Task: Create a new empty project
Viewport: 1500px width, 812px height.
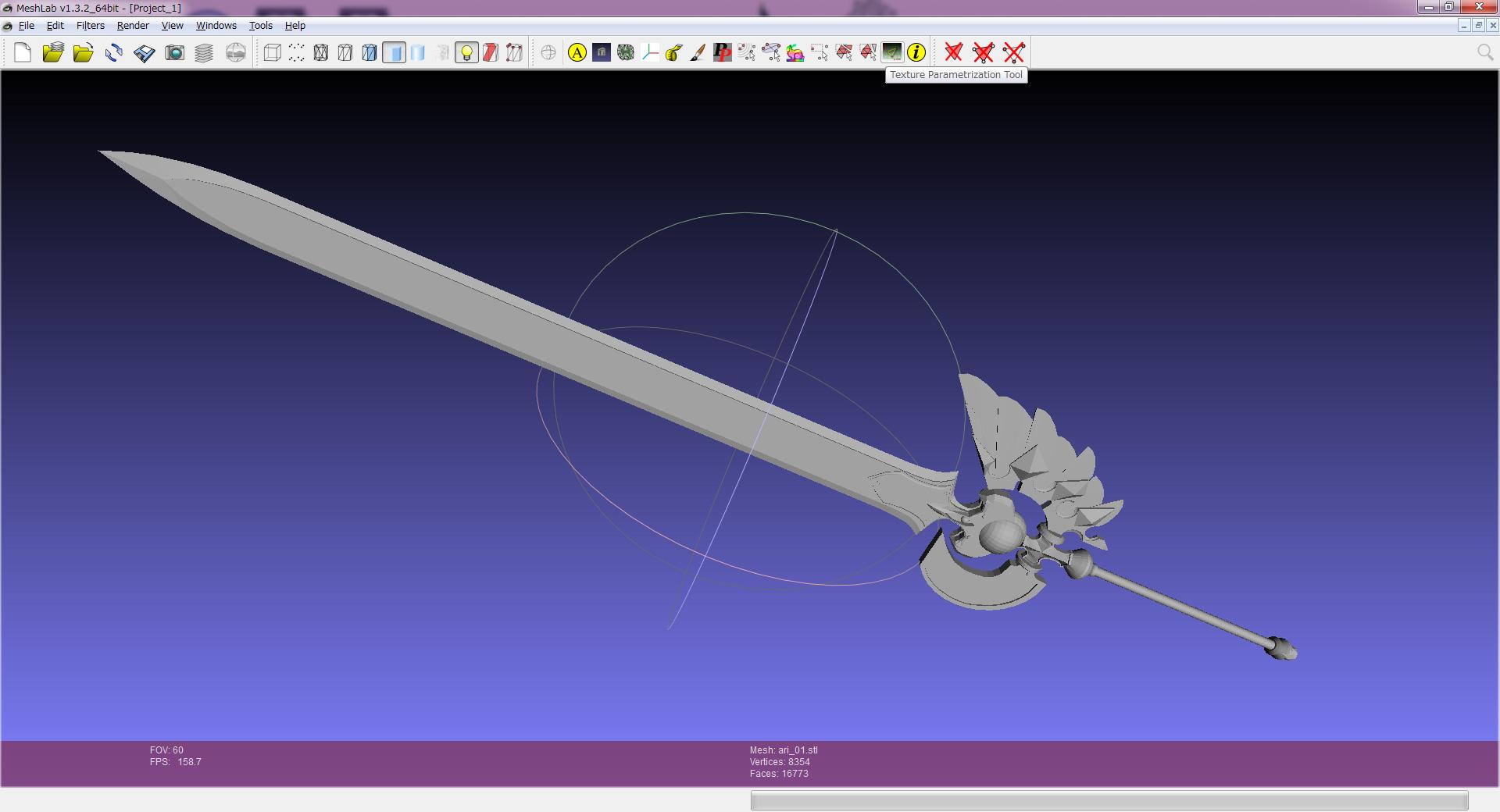Action: [23, 52]
